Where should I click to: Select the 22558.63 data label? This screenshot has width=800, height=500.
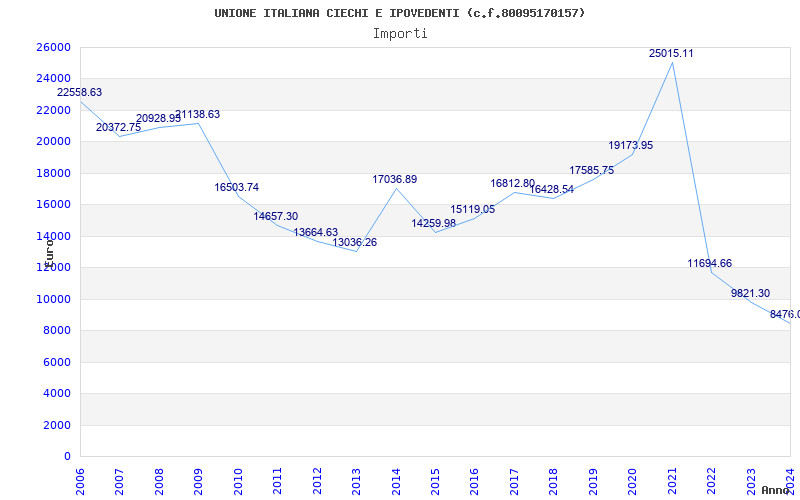pos(79,92)
